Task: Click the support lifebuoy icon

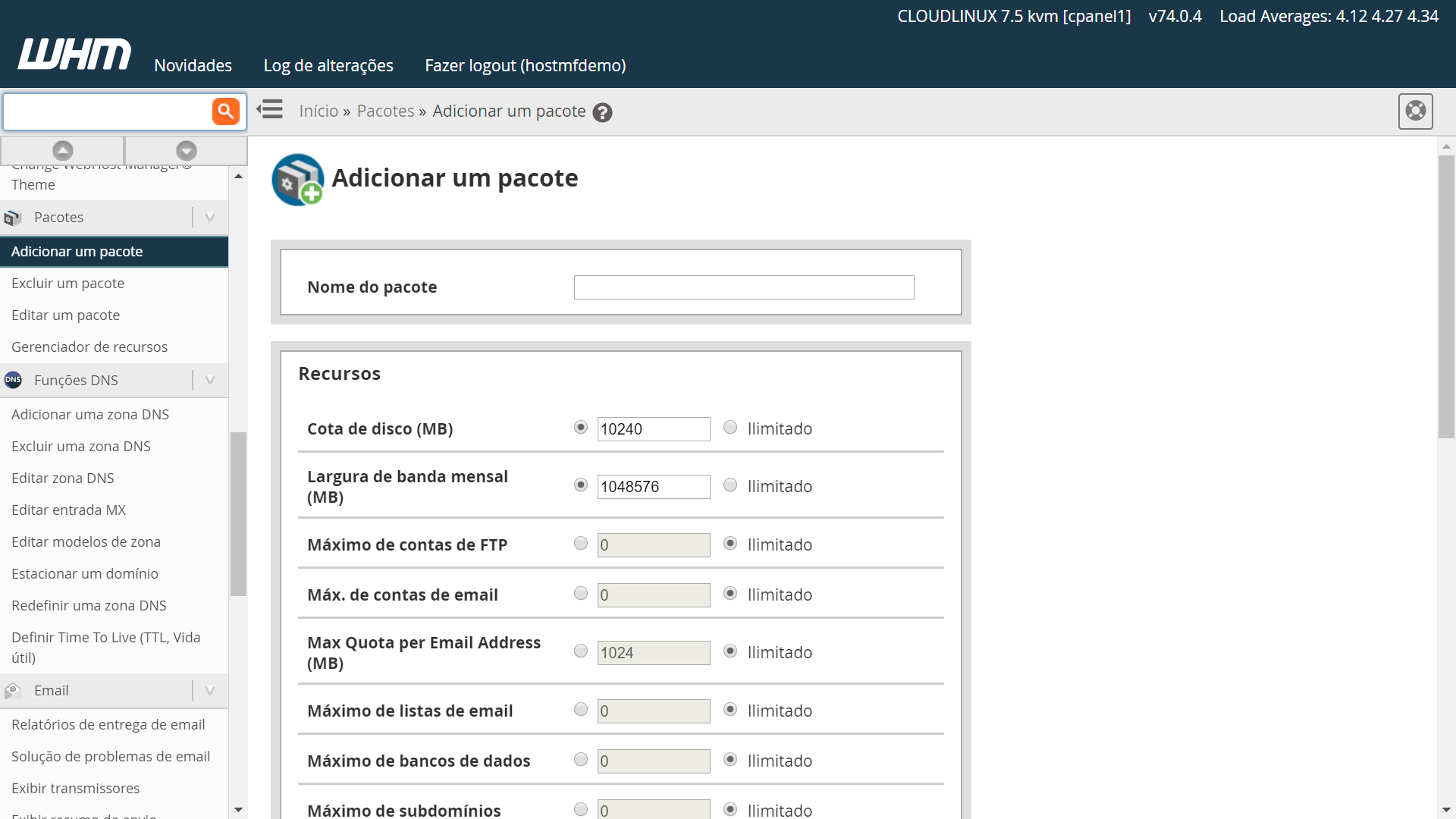Action: (1415, 111)
